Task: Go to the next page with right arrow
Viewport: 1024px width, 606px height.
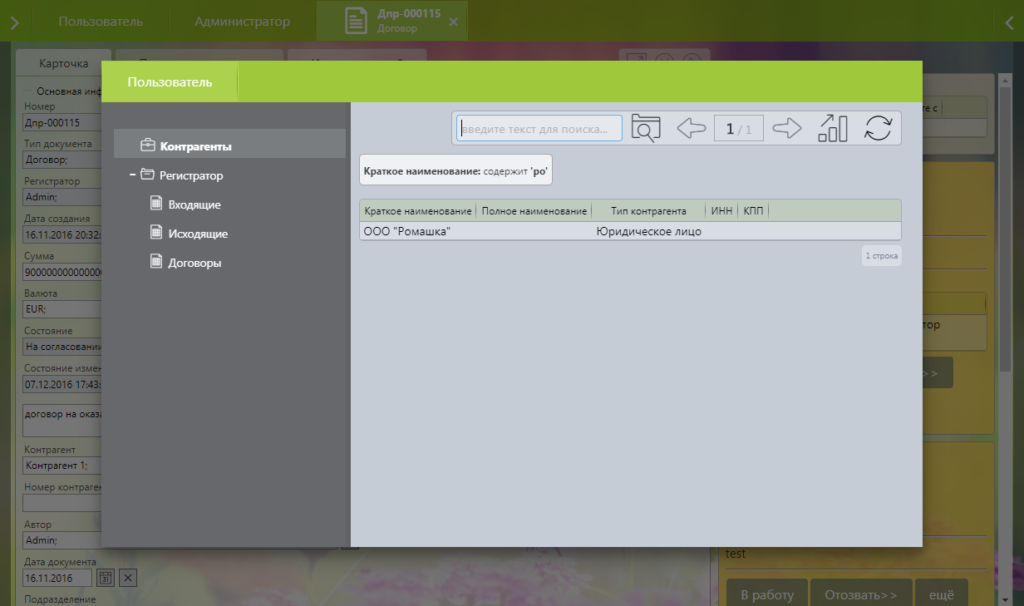Action: [788, 128]
